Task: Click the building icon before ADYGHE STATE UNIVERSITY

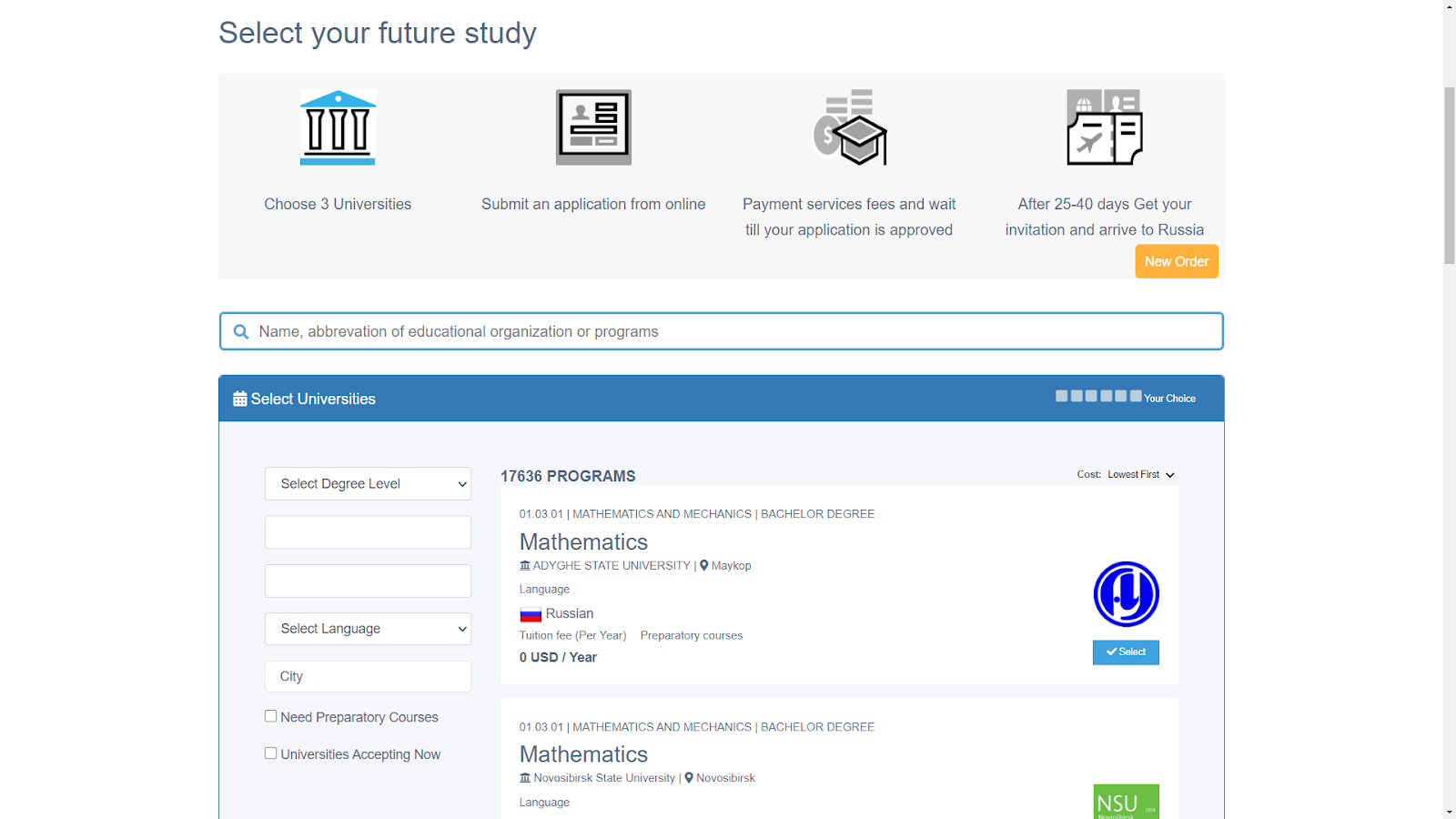Action: click(x=525, y=566)
